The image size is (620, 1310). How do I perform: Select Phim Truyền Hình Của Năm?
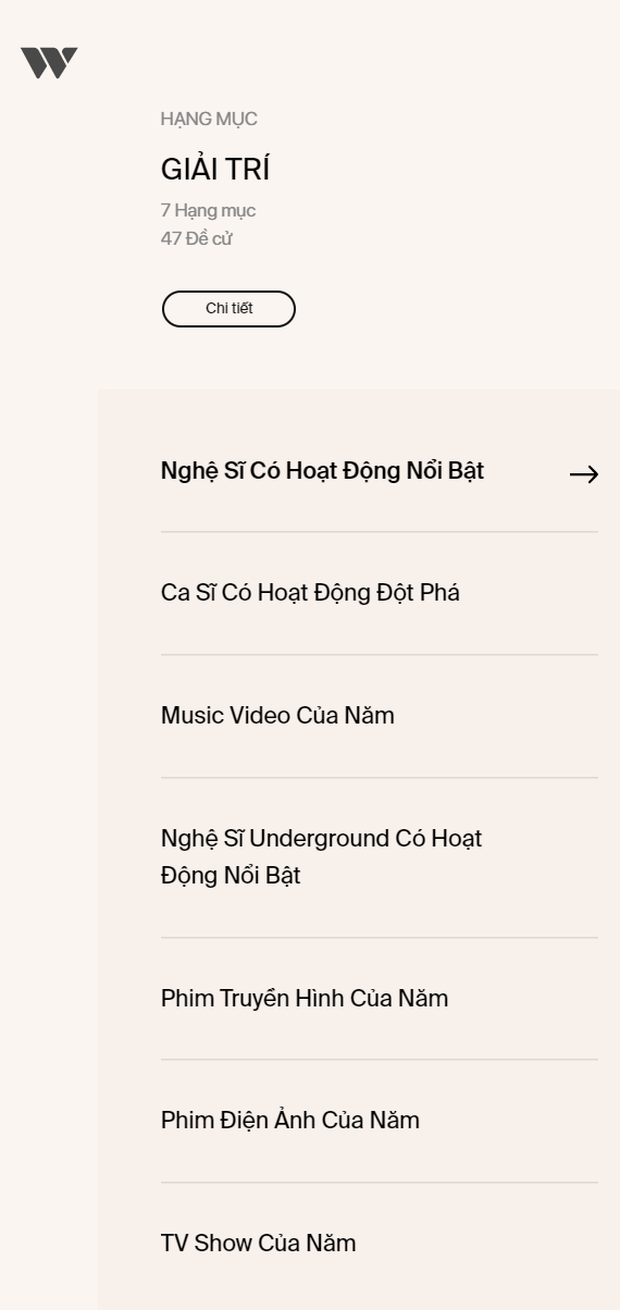click(379, 998)
